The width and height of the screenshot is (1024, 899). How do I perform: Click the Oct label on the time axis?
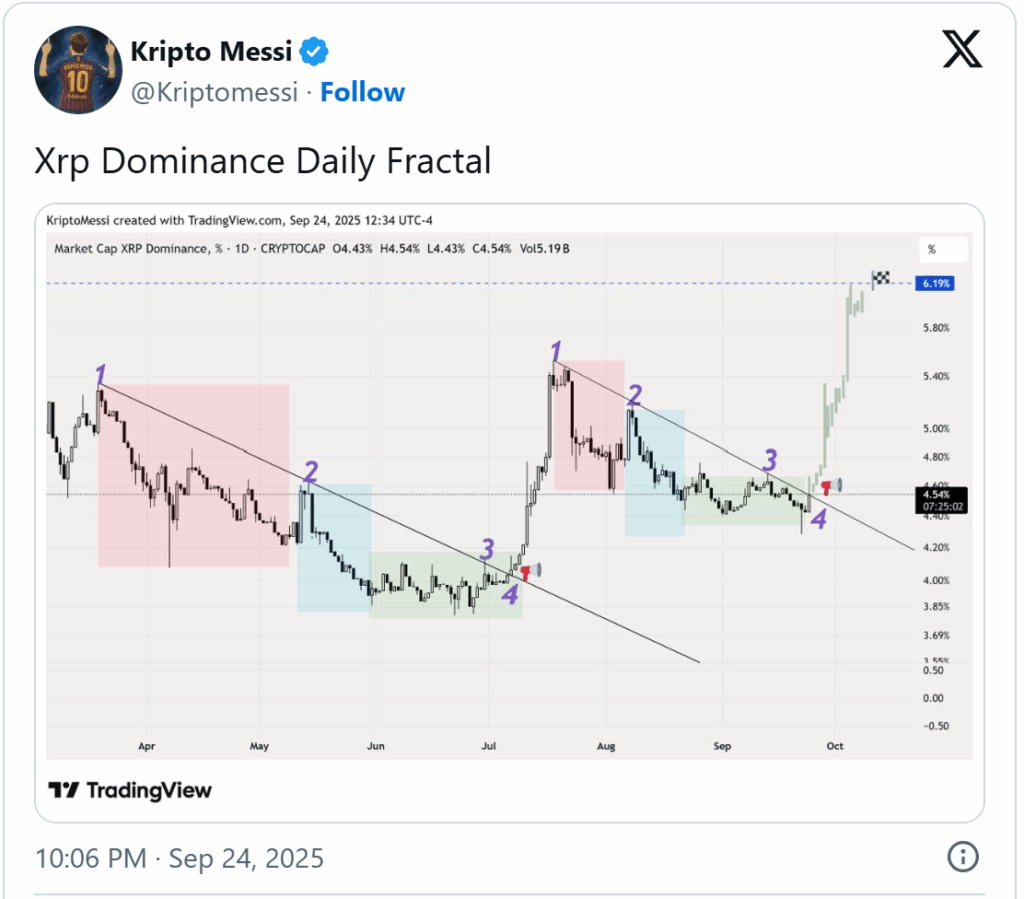point(834,745)
